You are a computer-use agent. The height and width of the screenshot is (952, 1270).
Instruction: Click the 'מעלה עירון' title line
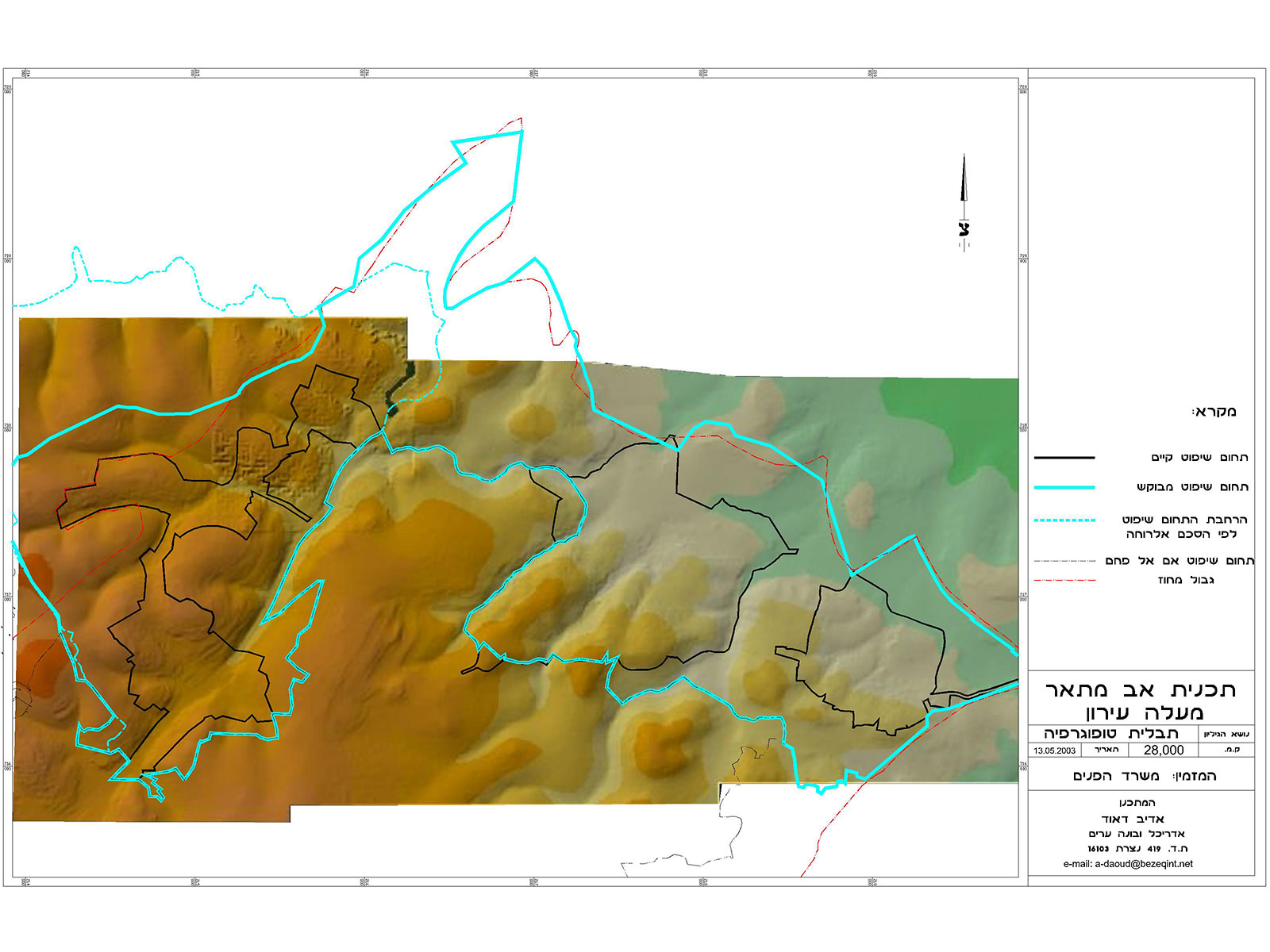[1145, 712]
